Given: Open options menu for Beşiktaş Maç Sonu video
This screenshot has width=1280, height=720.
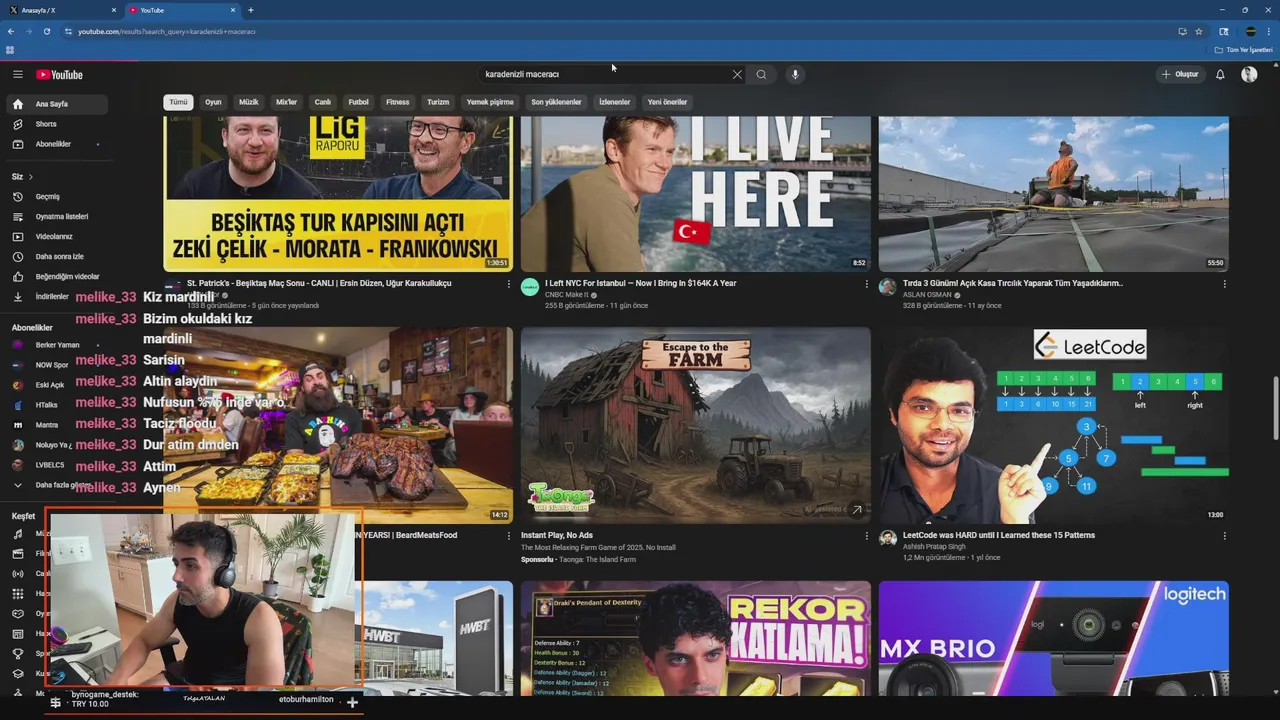Looking at the screenshot, I should [508, 284].
